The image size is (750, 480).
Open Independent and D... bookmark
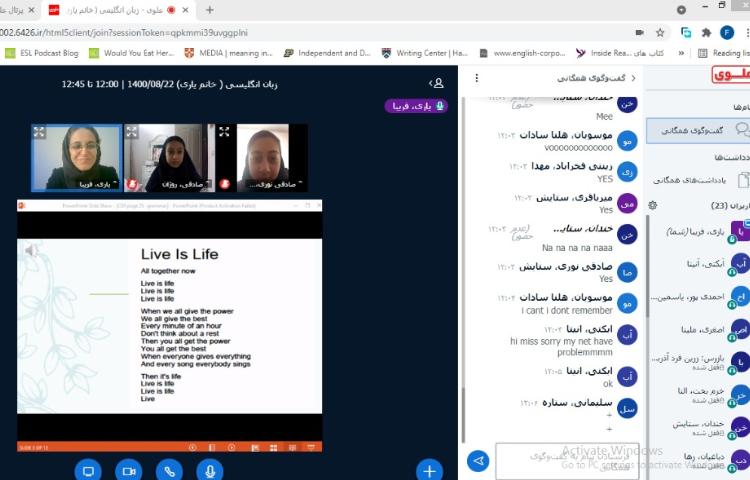327,53
